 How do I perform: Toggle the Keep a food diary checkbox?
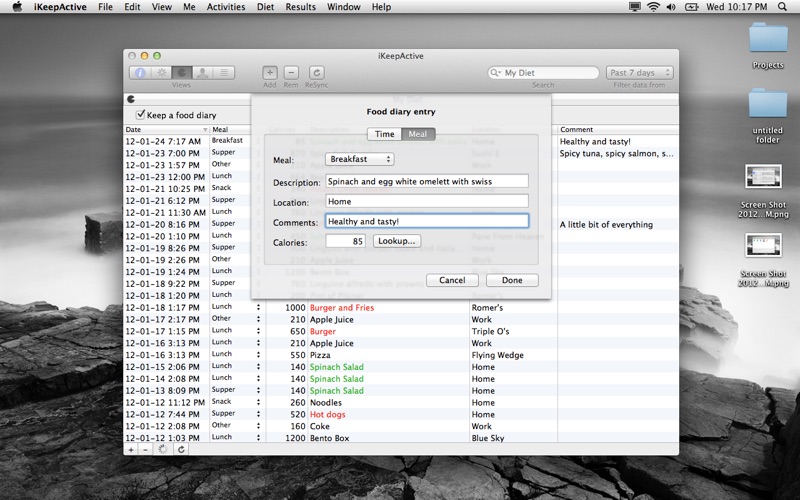click(x=141, y=115)
